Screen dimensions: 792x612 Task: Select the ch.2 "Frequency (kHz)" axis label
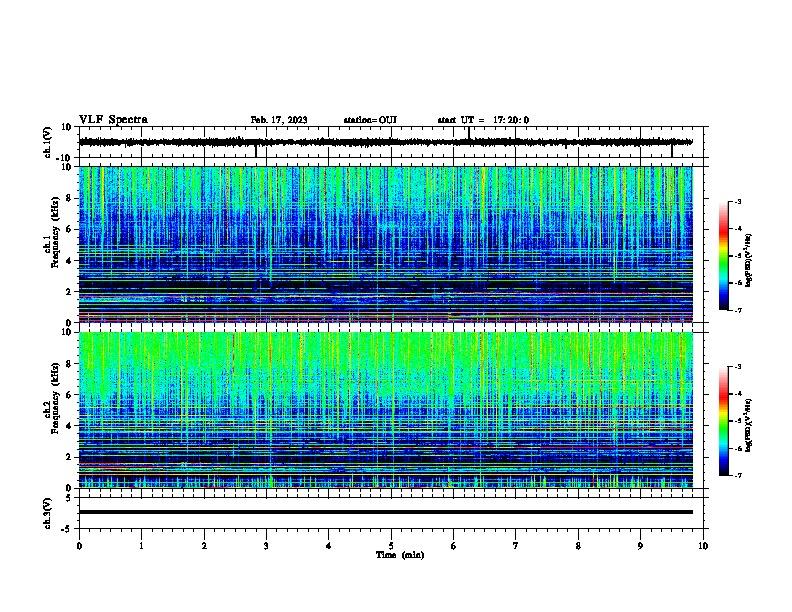pyautogui.click(x=56, y=398)
